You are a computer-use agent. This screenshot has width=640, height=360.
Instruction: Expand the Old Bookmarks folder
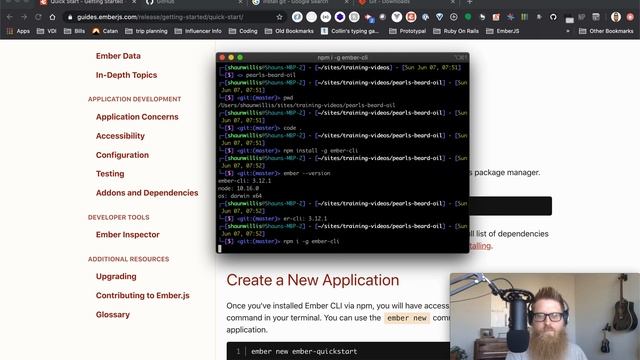point(289,31)
